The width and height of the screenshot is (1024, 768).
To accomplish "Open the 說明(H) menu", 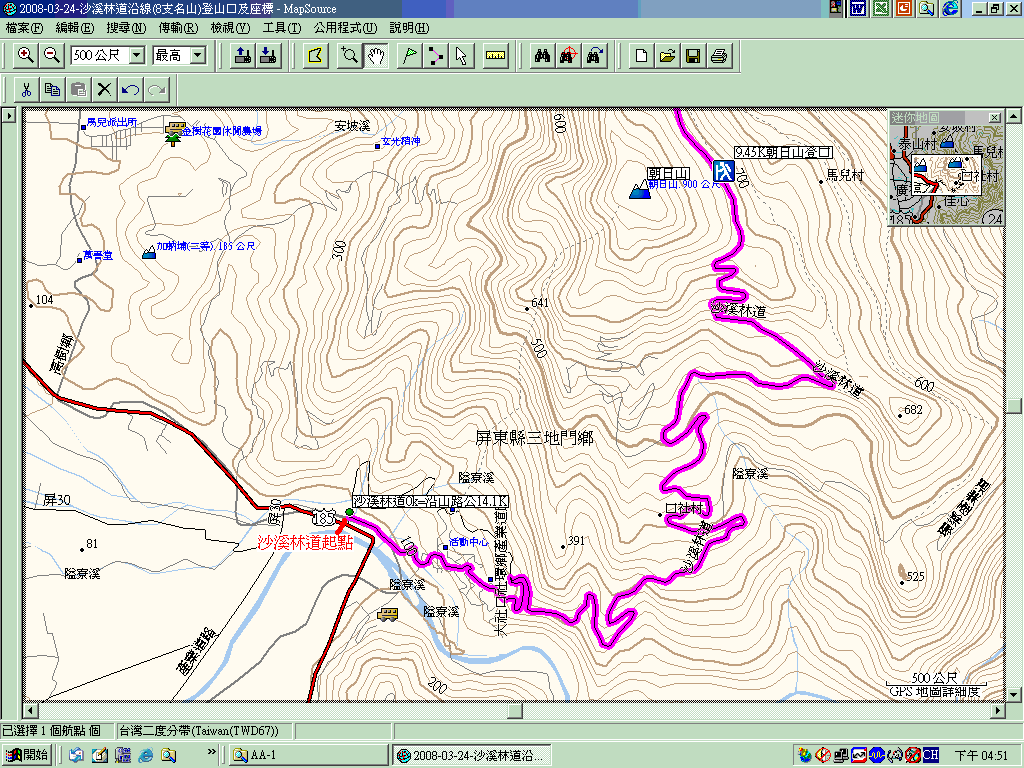I will [409, 28].
